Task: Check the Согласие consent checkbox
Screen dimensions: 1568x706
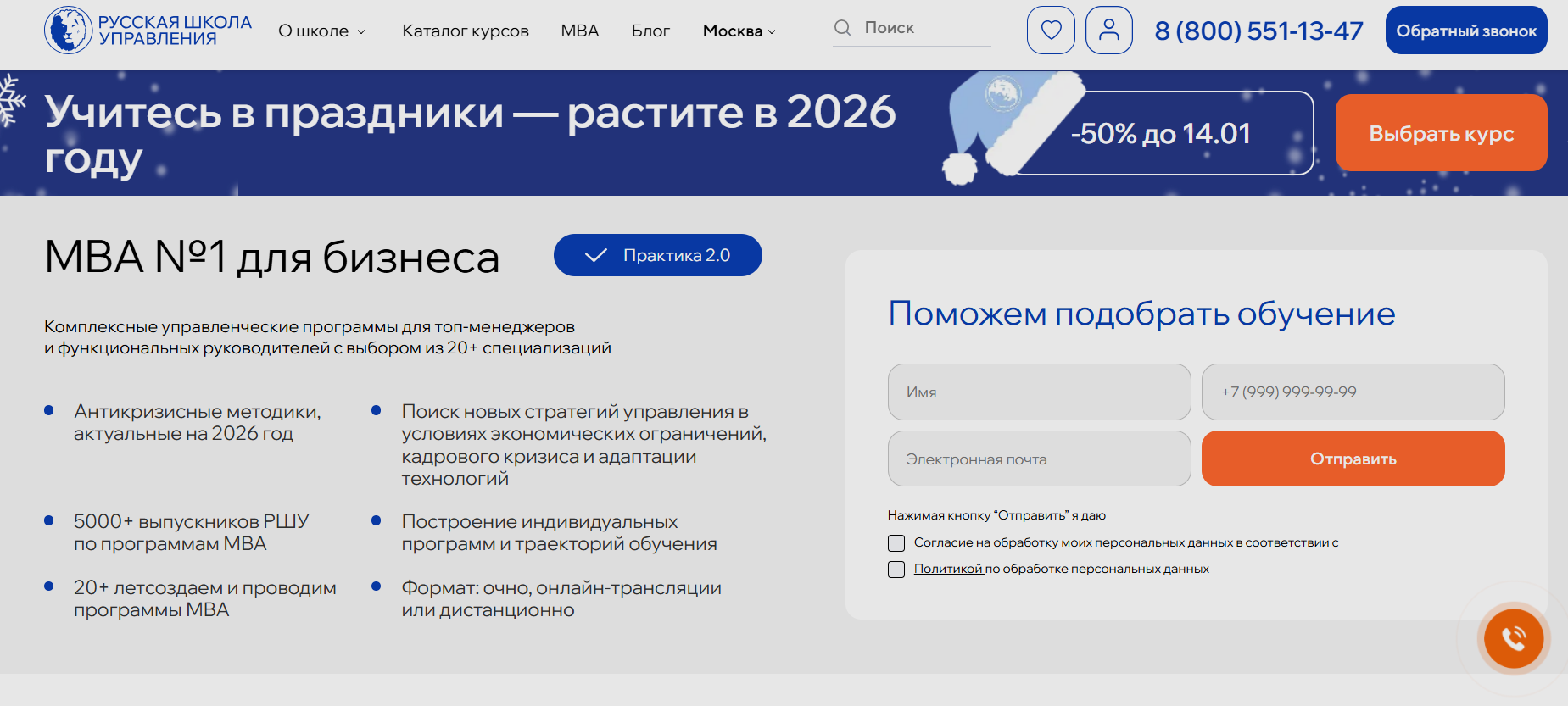Action: (896, 543)
